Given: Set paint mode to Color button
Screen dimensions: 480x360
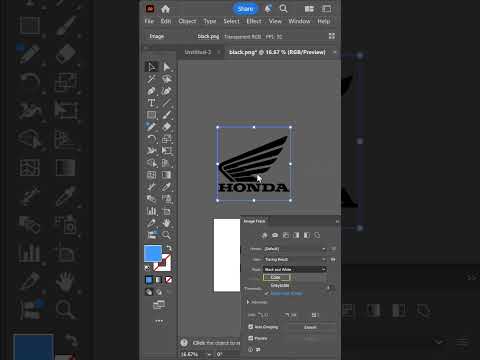Looking at the screenshot, I should click(x=149, y=280).
